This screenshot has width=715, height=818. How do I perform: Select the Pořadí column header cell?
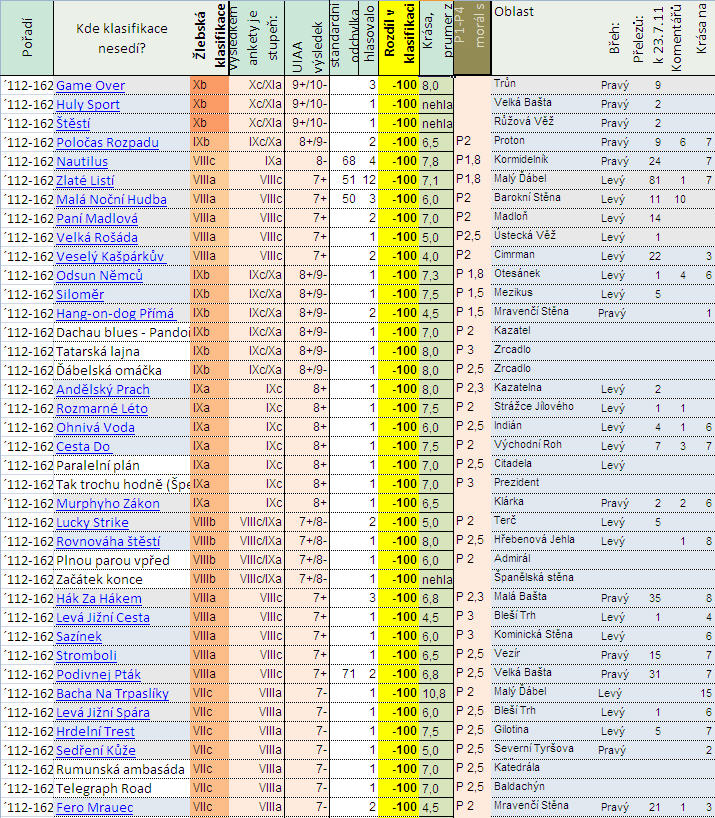pyautogui.click(x=27, y=38)
